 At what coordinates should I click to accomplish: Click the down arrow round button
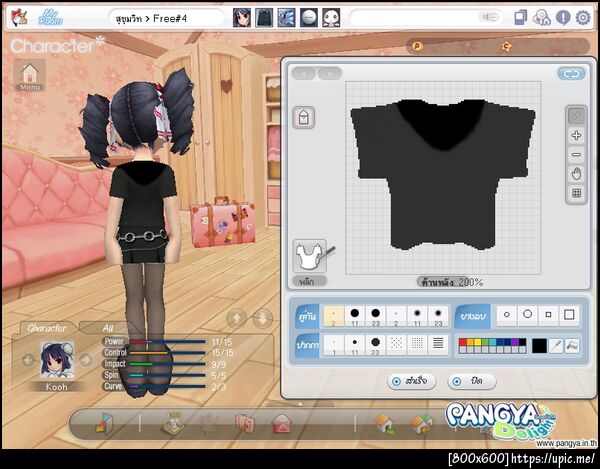(263, 318)
